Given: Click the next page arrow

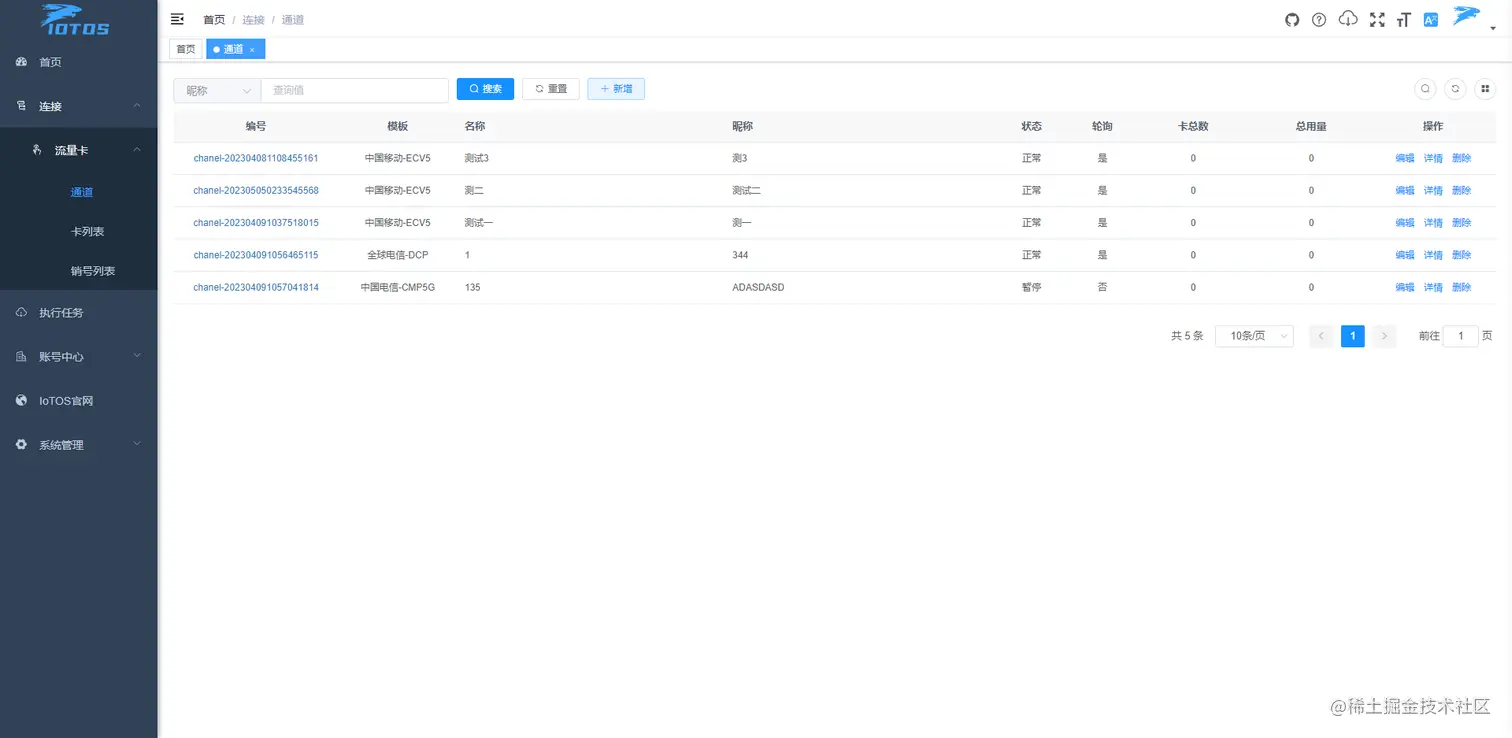Looking at the screenshot, I should tap(1384, 336).
